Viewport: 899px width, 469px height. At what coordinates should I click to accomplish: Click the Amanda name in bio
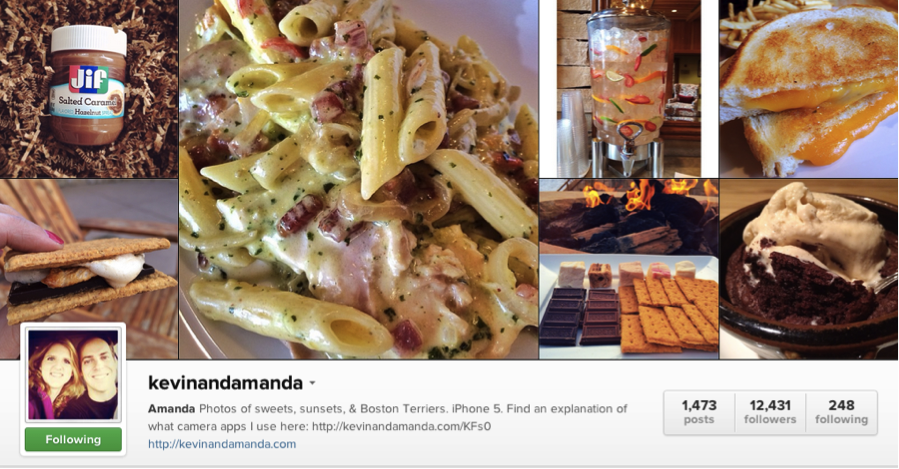coord(171,409)
